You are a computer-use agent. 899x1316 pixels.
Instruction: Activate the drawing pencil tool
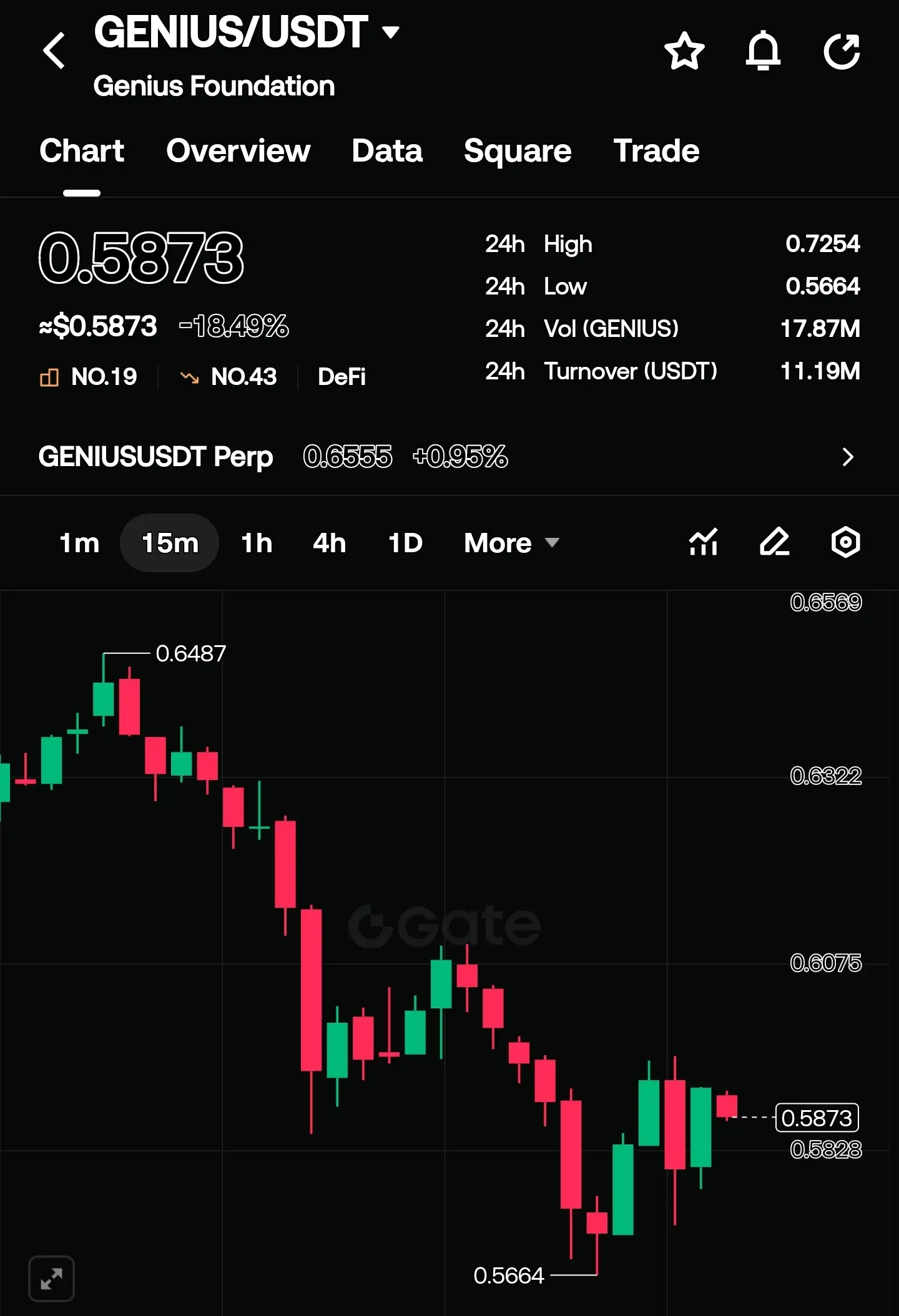[x=775, y=542]
